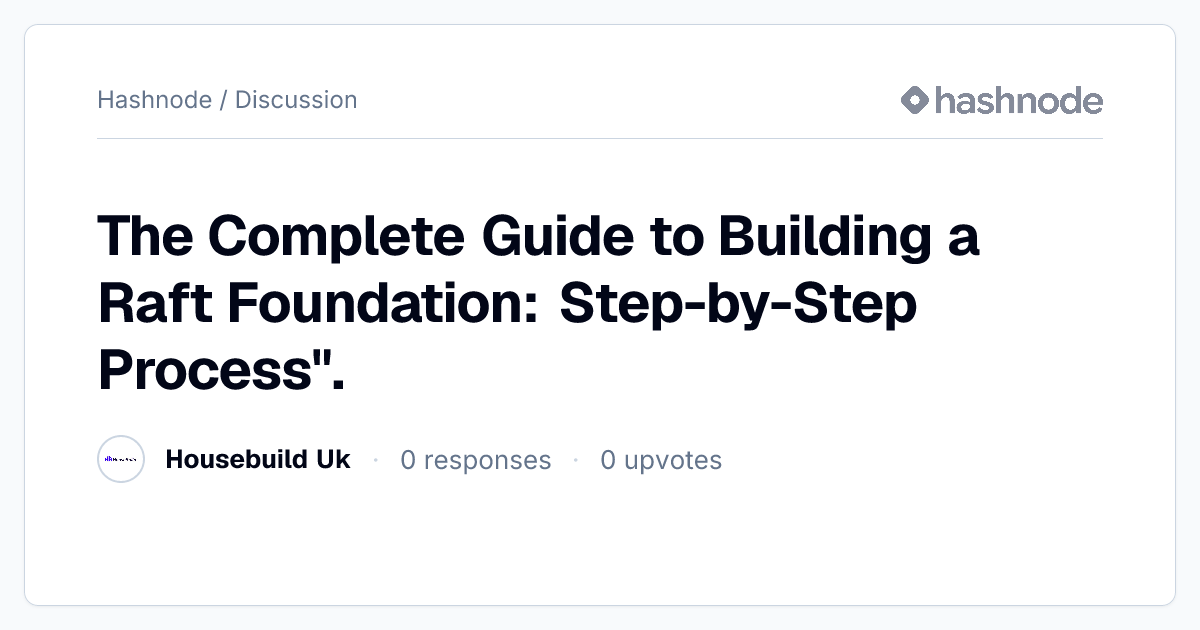
Task: Click the dot separator before 0 upvotes
Action: (x=575, y=460)
